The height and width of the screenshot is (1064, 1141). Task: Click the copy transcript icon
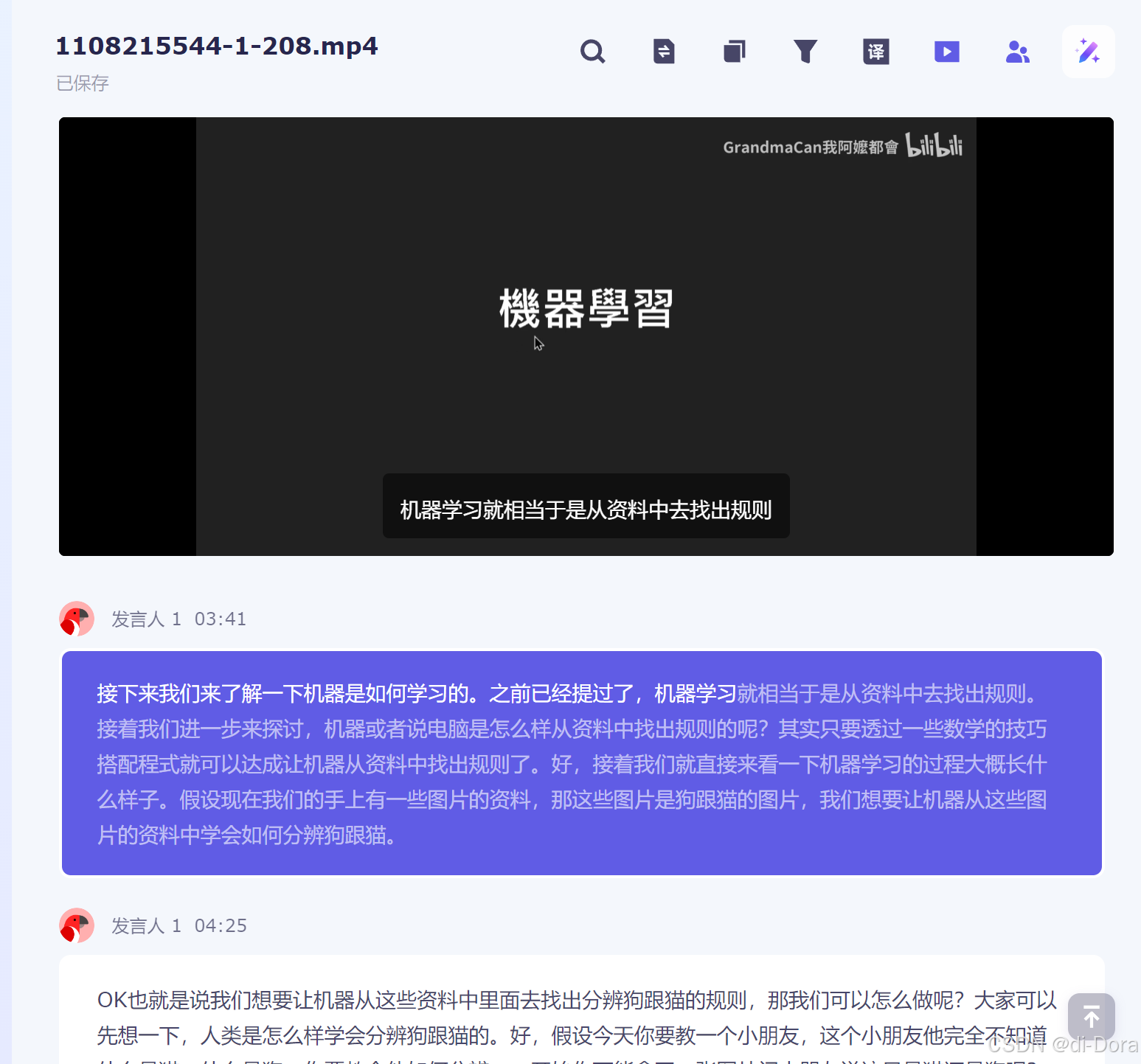(x=735, y=52)
